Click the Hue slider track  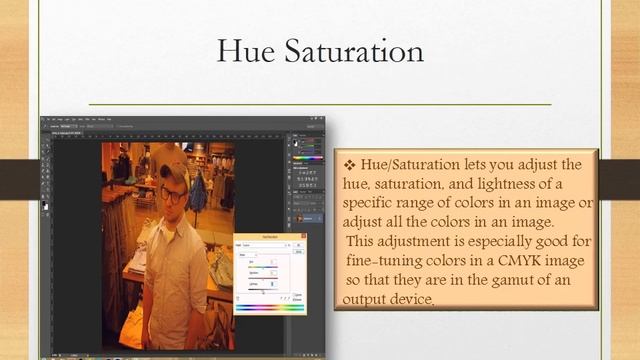tap(263, 267)
